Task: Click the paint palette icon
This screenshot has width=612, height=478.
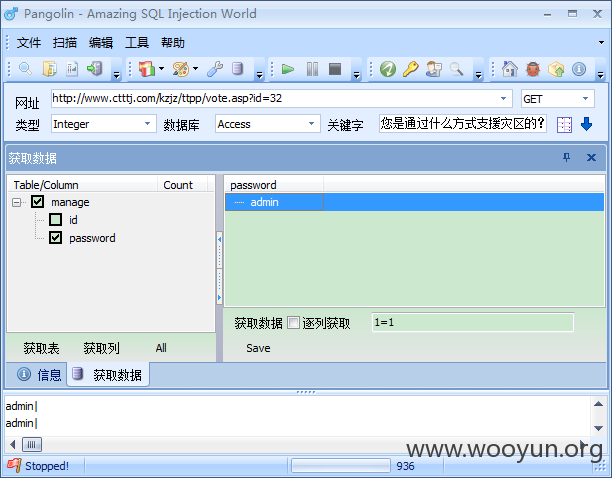Action: pos(181,69)
